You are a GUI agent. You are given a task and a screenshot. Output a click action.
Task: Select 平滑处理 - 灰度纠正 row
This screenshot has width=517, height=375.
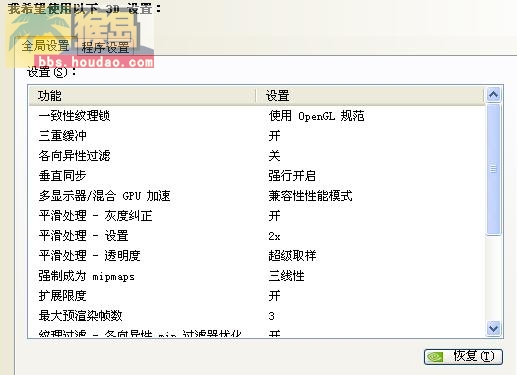[x=257, y=216]
